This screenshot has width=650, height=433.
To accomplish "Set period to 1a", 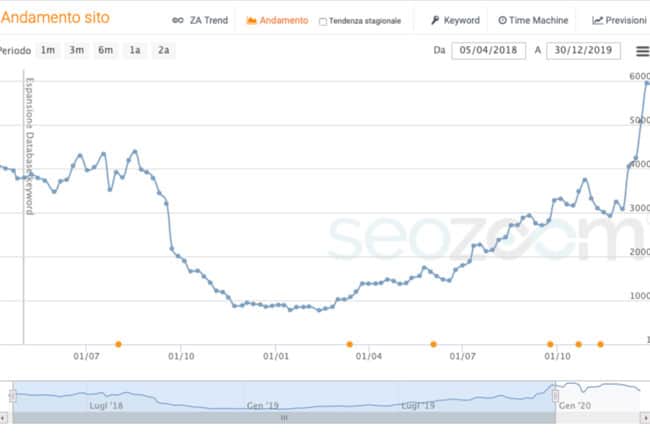I will click(134, 50).
